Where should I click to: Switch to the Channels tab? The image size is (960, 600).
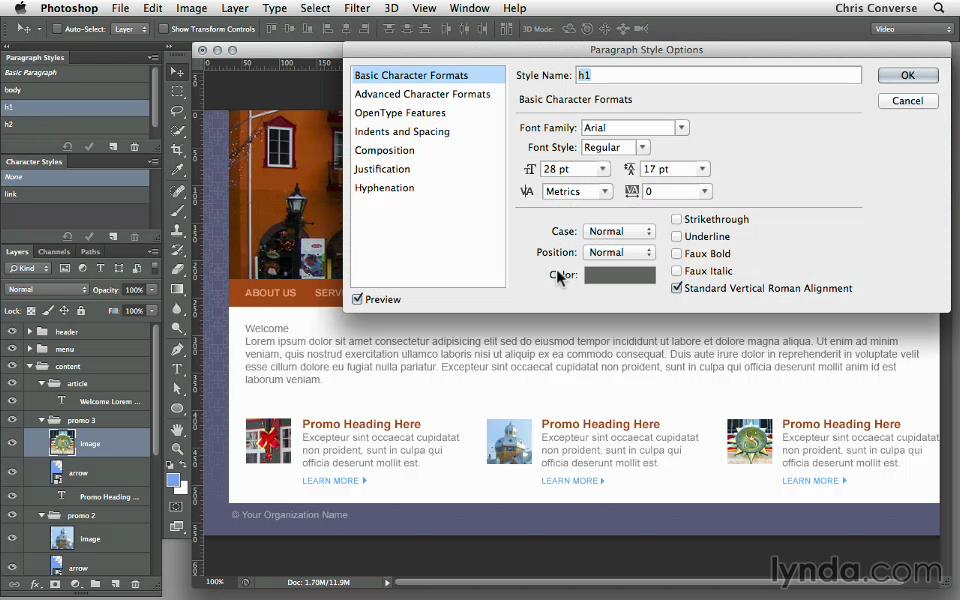click(x=54, y=252)
